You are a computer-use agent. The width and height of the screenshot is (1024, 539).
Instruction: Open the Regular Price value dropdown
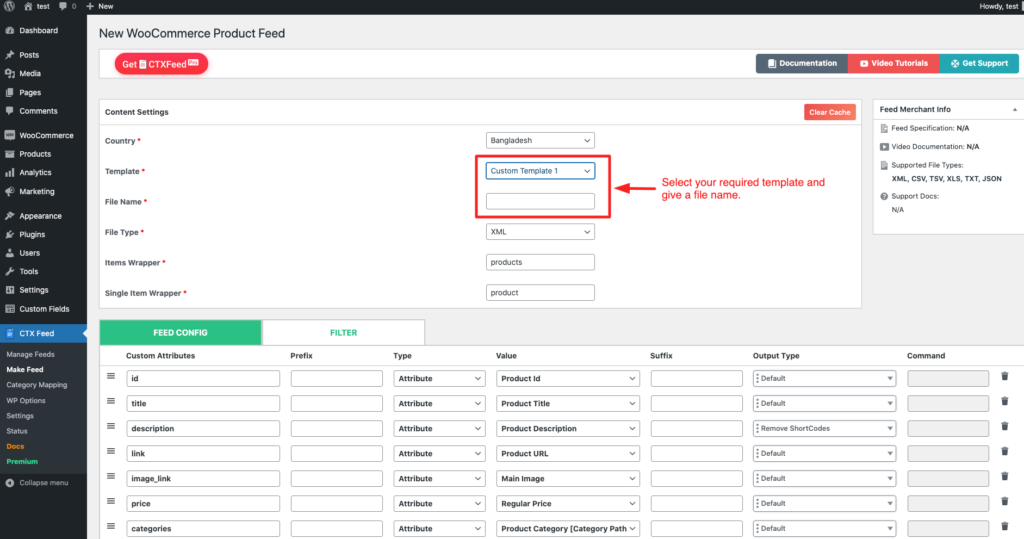[568, 504]
